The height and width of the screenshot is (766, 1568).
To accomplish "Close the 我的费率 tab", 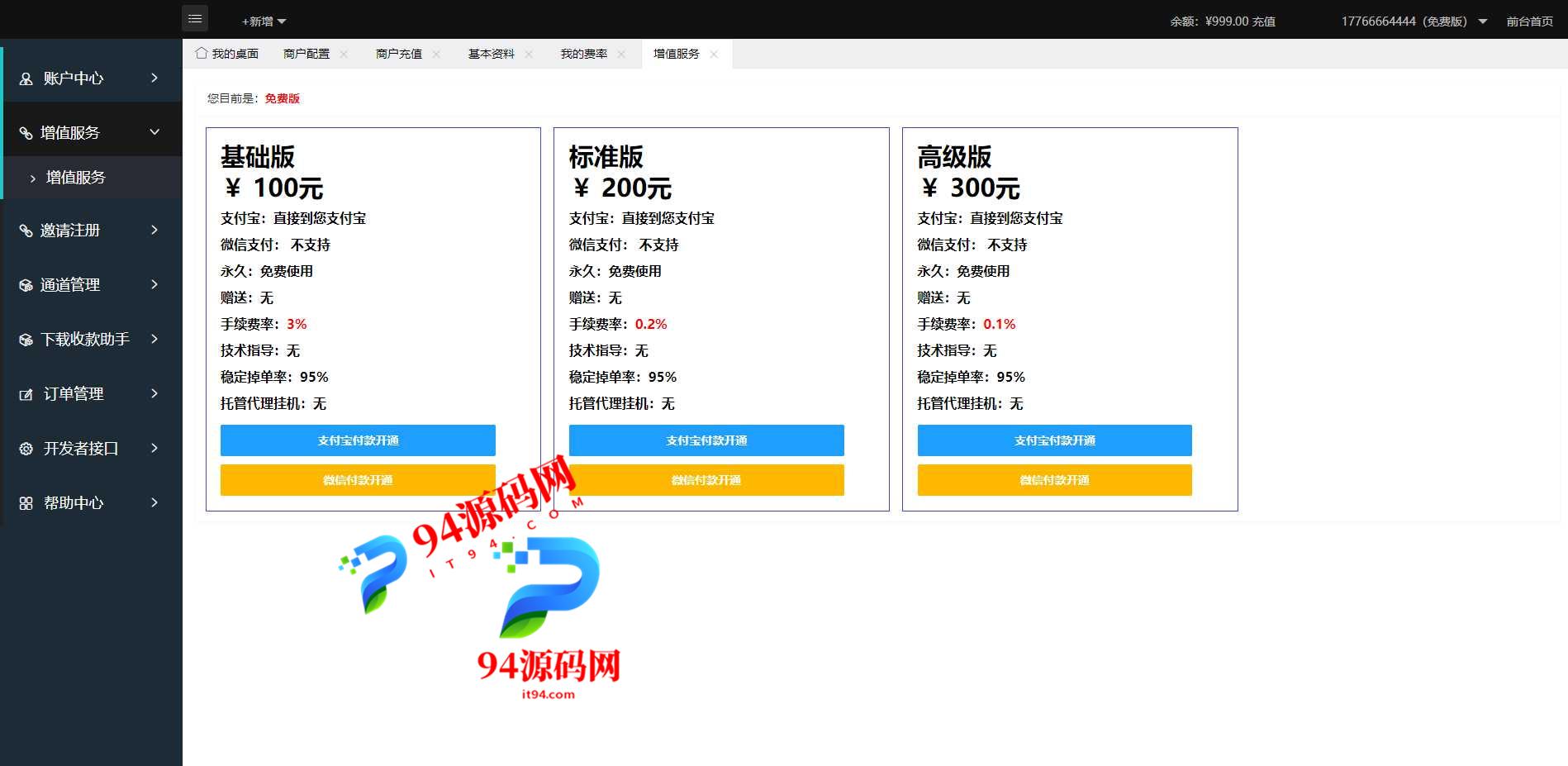I will tap(621, 54).
